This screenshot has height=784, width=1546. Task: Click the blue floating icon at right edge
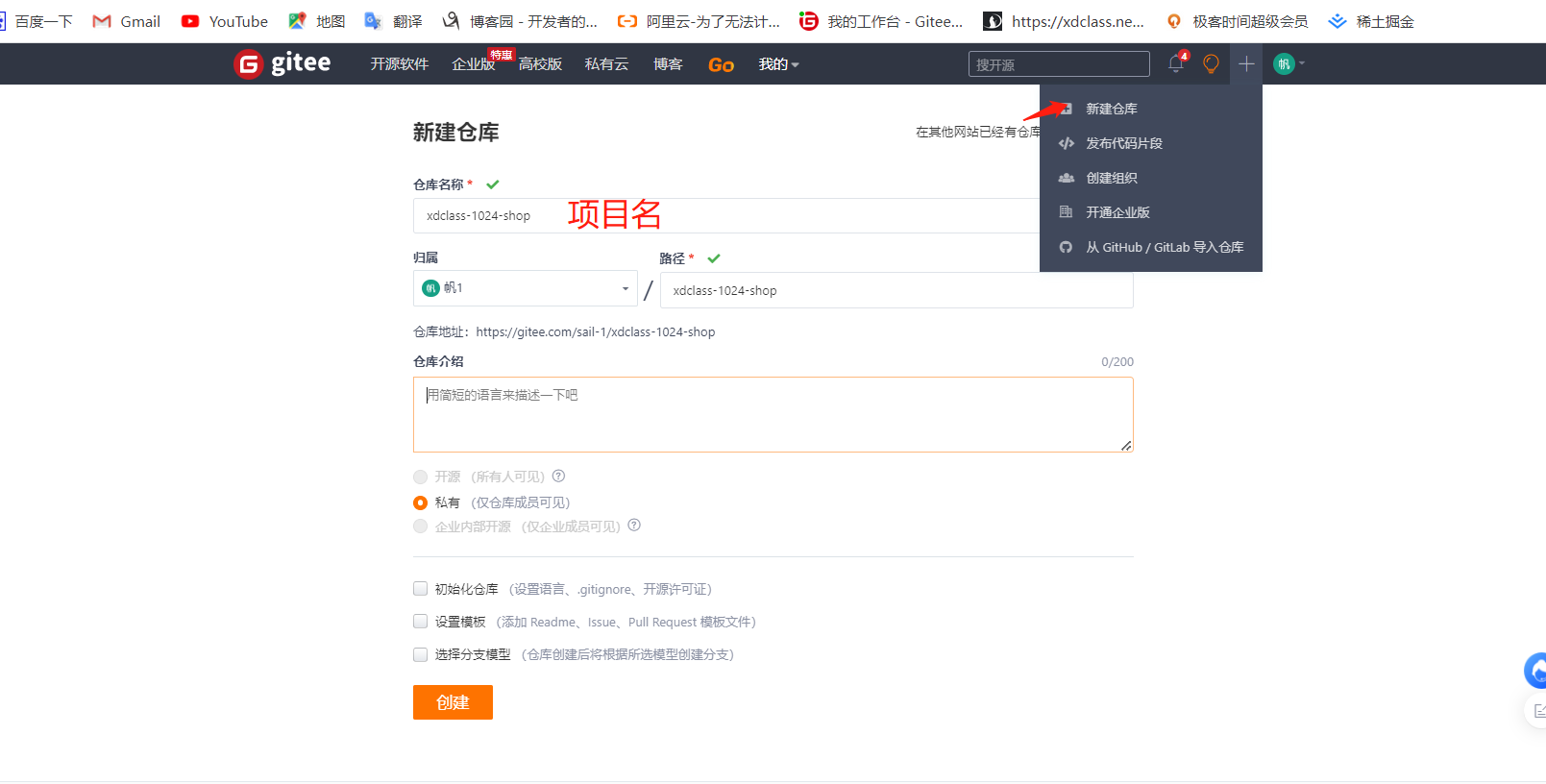(1535, 671)
